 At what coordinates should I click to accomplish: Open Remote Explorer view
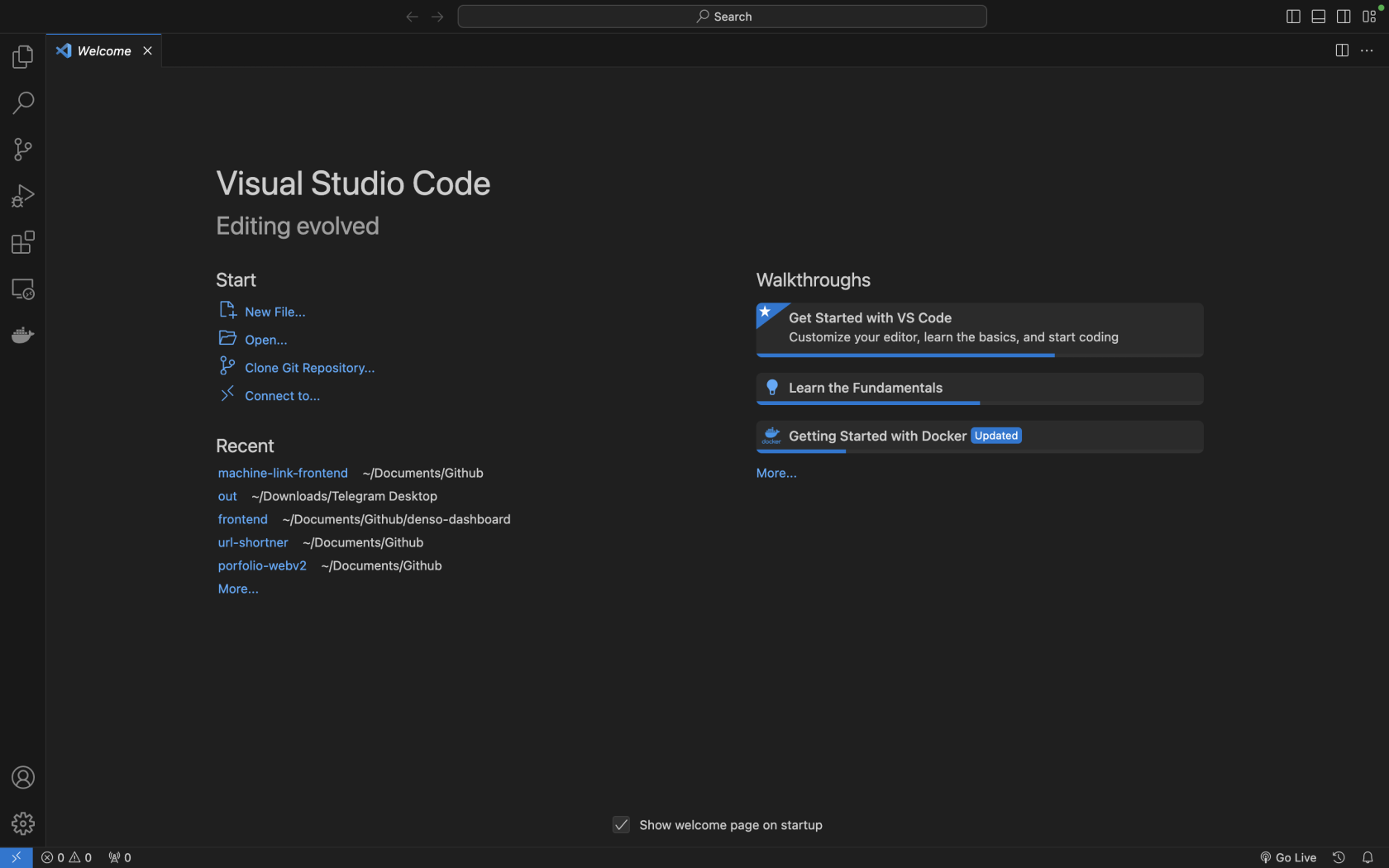tap(23, 289)
